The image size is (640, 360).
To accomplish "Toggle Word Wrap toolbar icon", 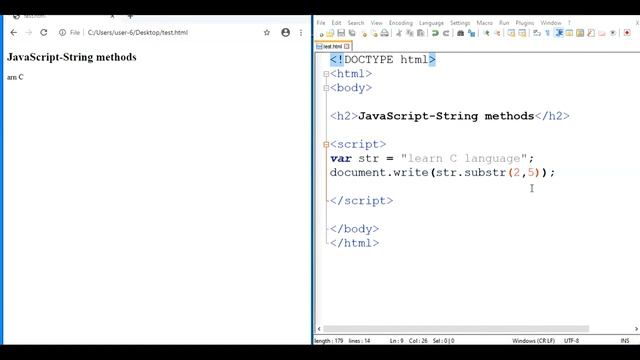I will point(537,33).
